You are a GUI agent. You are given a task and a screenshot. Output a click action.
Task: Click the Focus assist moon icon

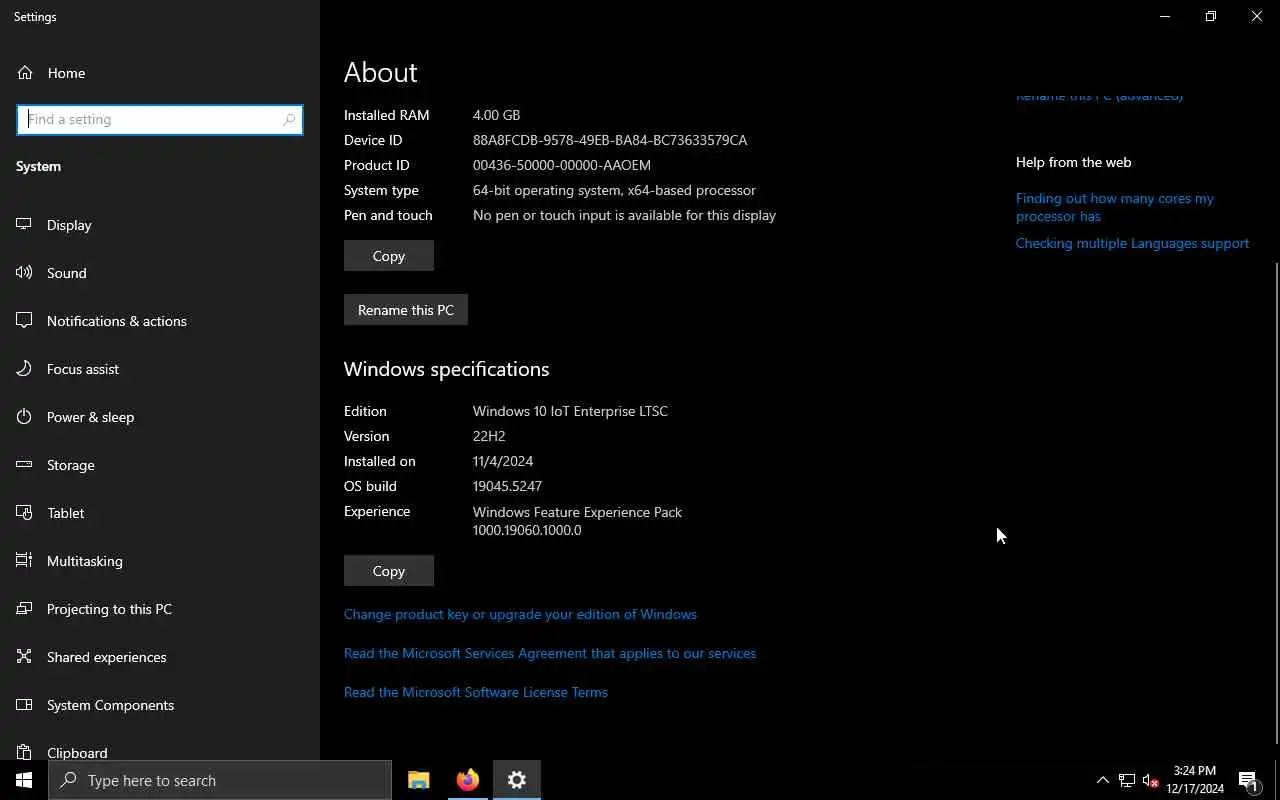tap(24, 369)
